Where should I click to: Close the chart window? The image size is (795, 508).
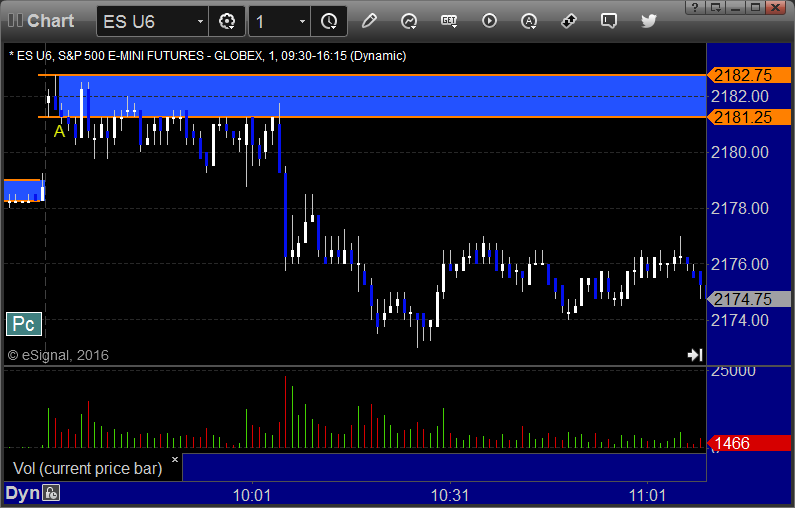(776, 7)
